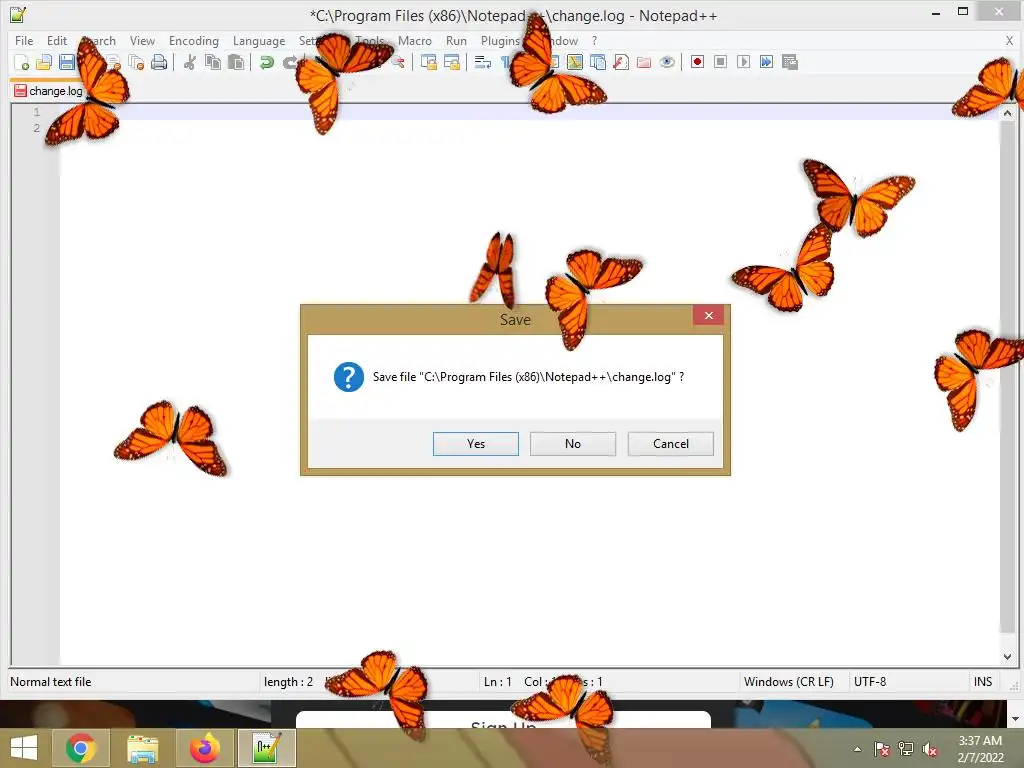The image size is (1024, 768).
Task: Open Google Chrome from the taskbar
Action: pyautogui.click(x=81, y=748)
